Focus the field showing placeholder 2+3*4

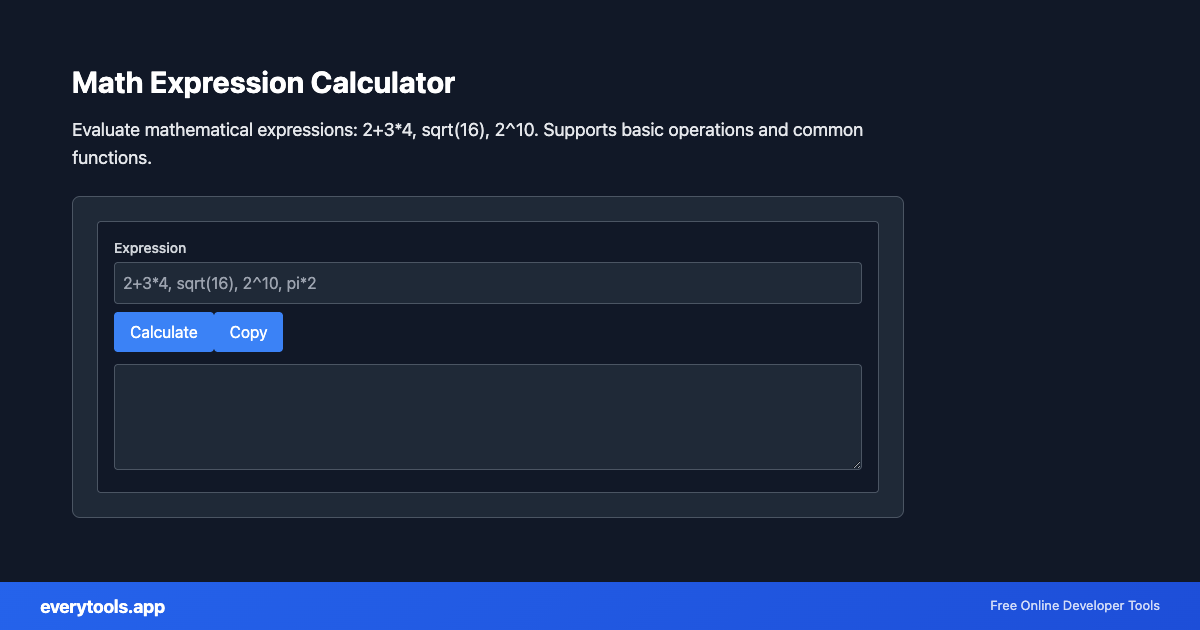tap(487, 282)
